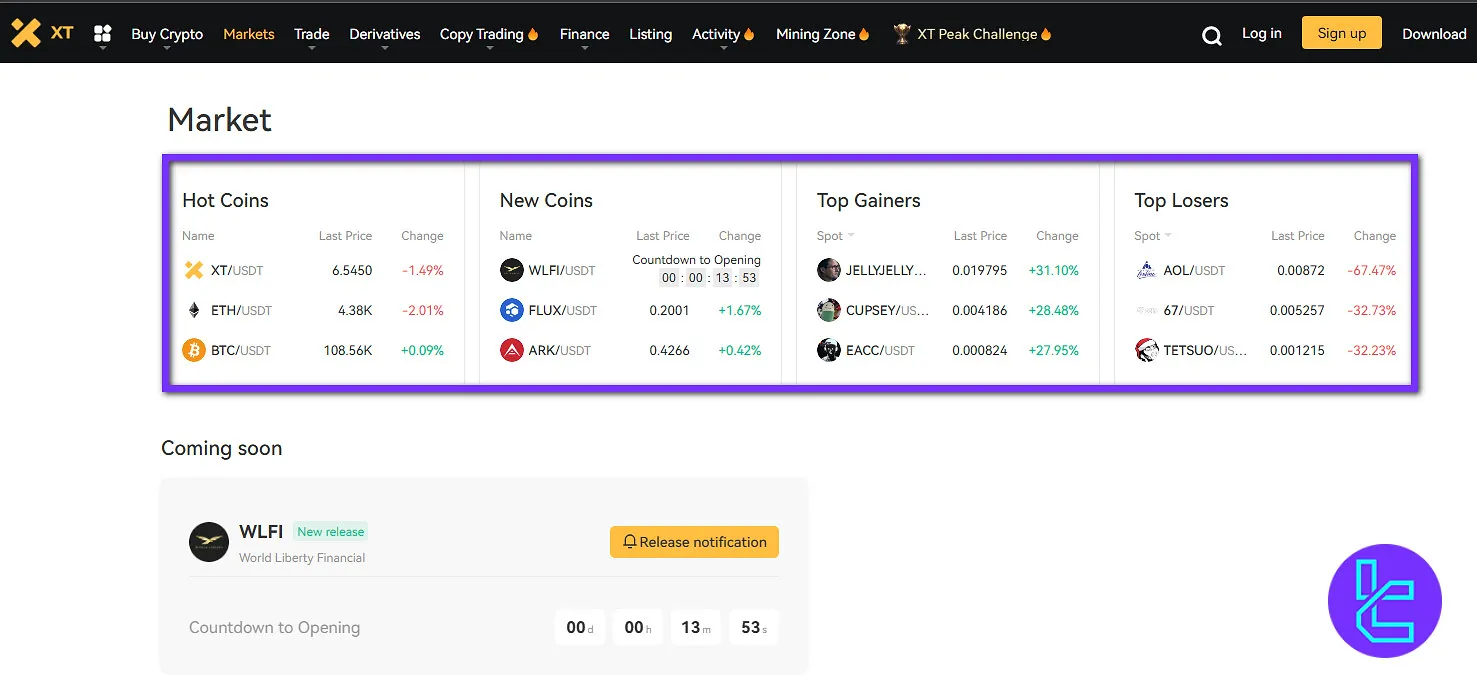Click the CUPSEY coin icon
Viewport: 1477px width, 693px height.
tap(829, 310)
